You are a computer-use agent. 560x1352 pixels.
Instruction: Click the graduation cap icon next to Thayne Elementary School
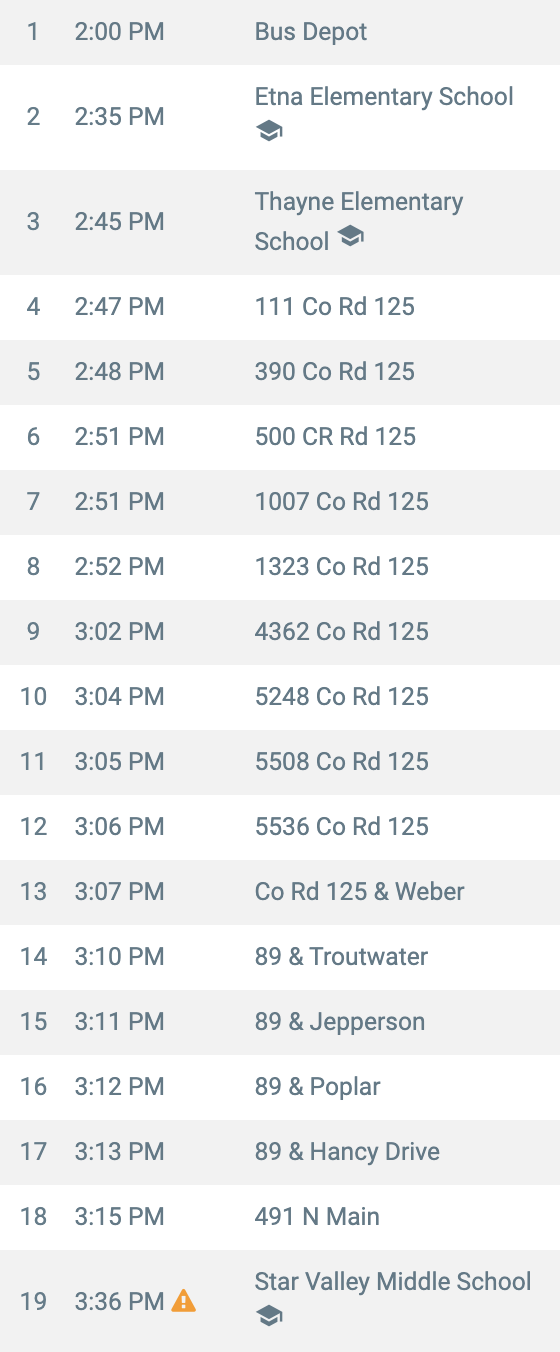[x=350, y=236]
